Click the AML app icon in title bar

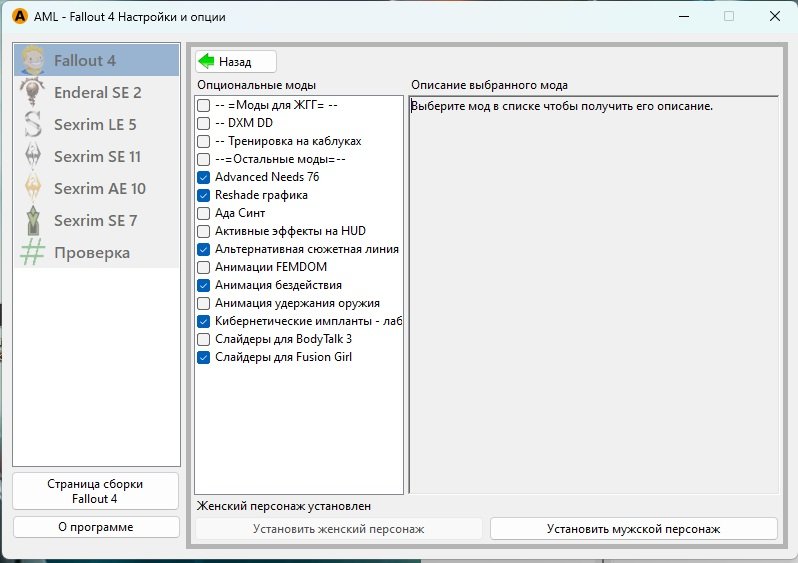click(x=18, y=17)
